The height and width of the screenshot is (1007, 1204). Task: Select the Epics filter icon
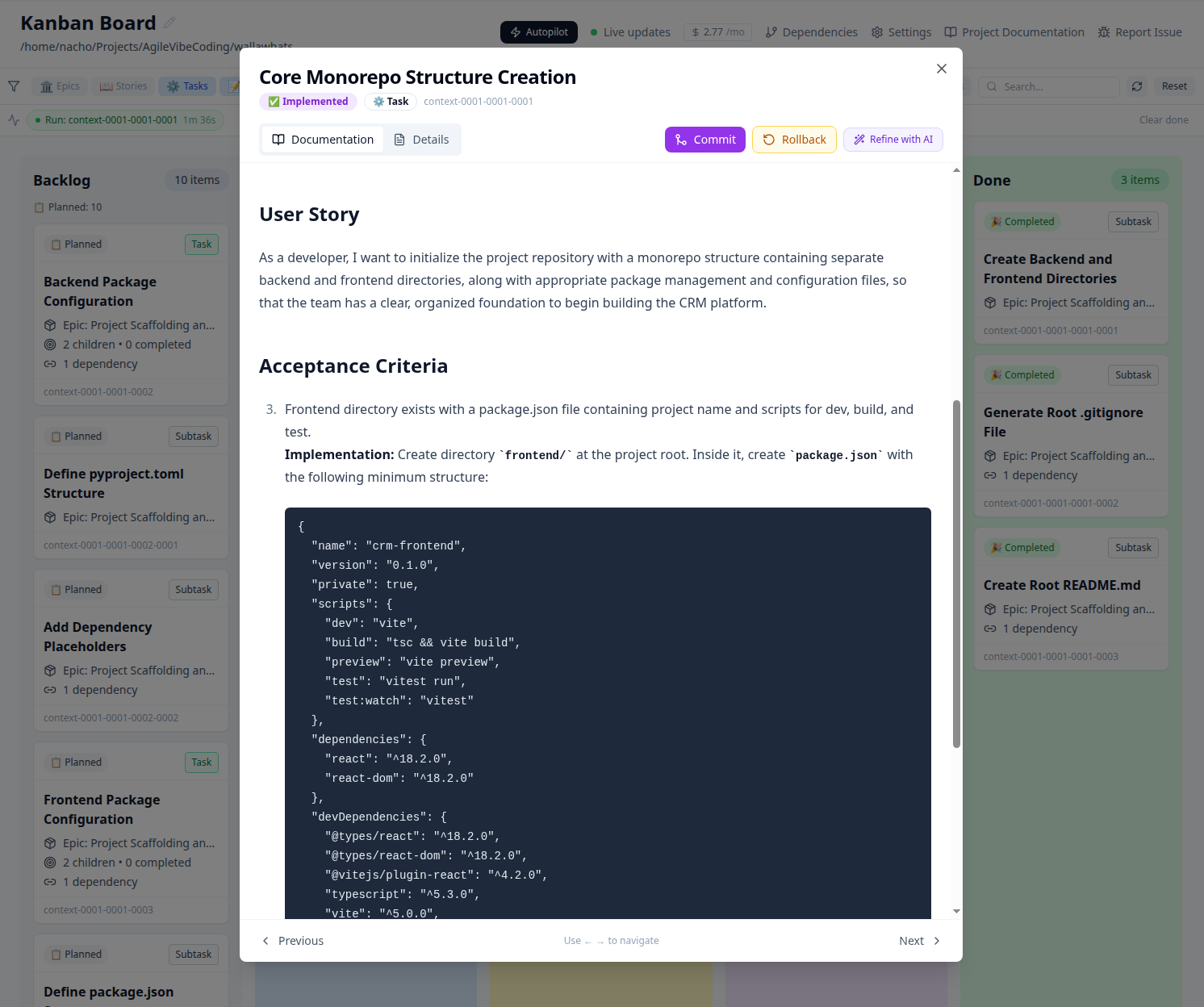click(x=47, y=86)
